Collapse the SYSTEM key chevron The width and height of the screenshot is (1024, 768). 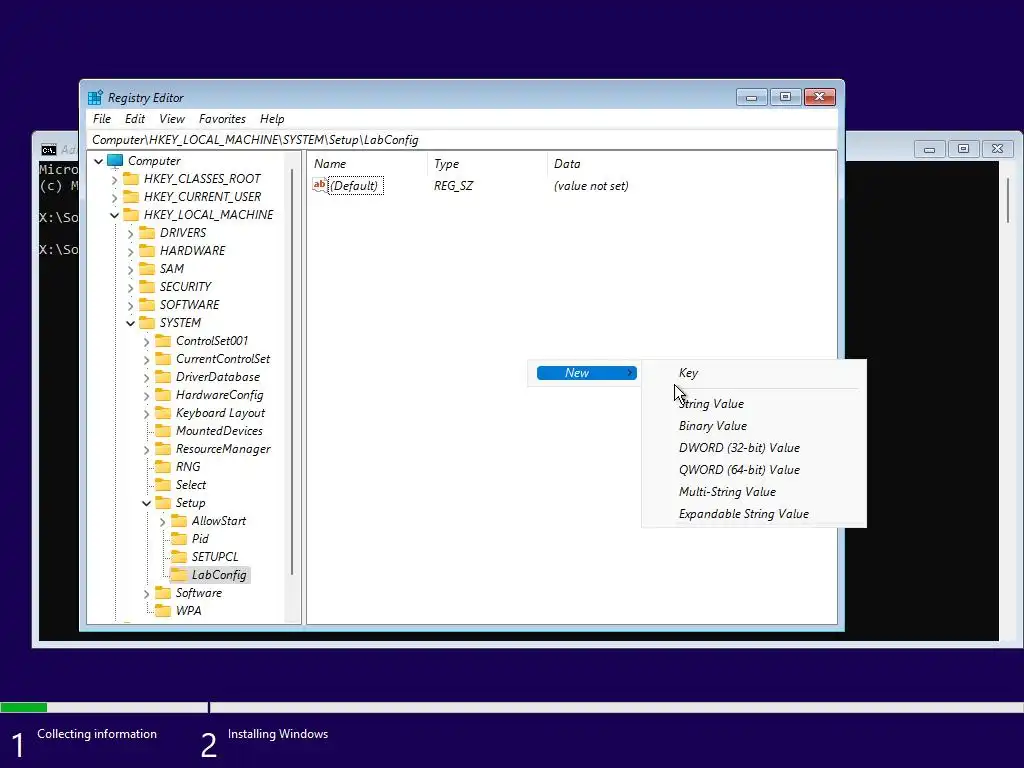tap(131, 323)
